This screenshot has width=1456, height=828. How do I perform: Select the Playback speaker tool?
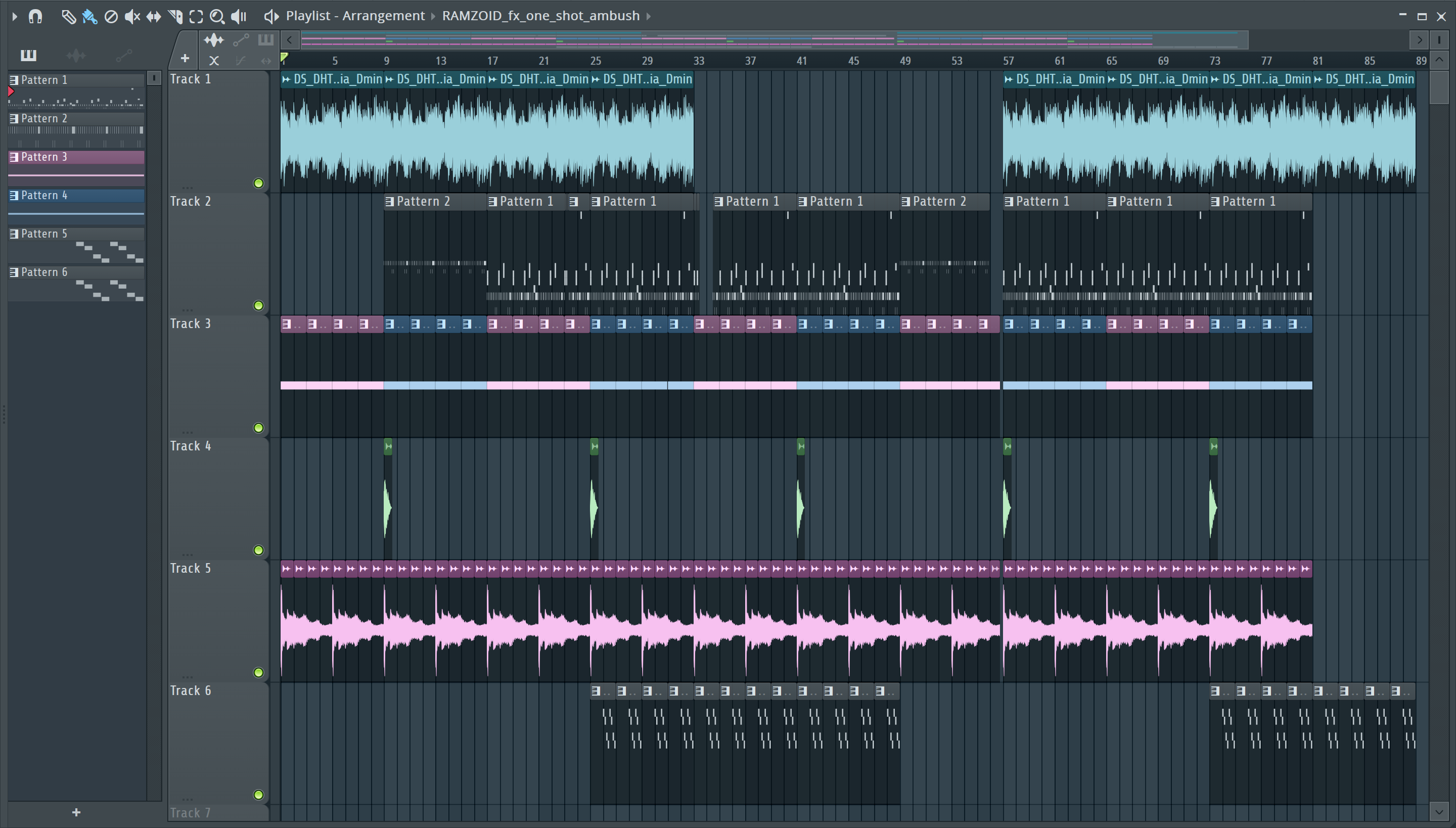[239, 17]
